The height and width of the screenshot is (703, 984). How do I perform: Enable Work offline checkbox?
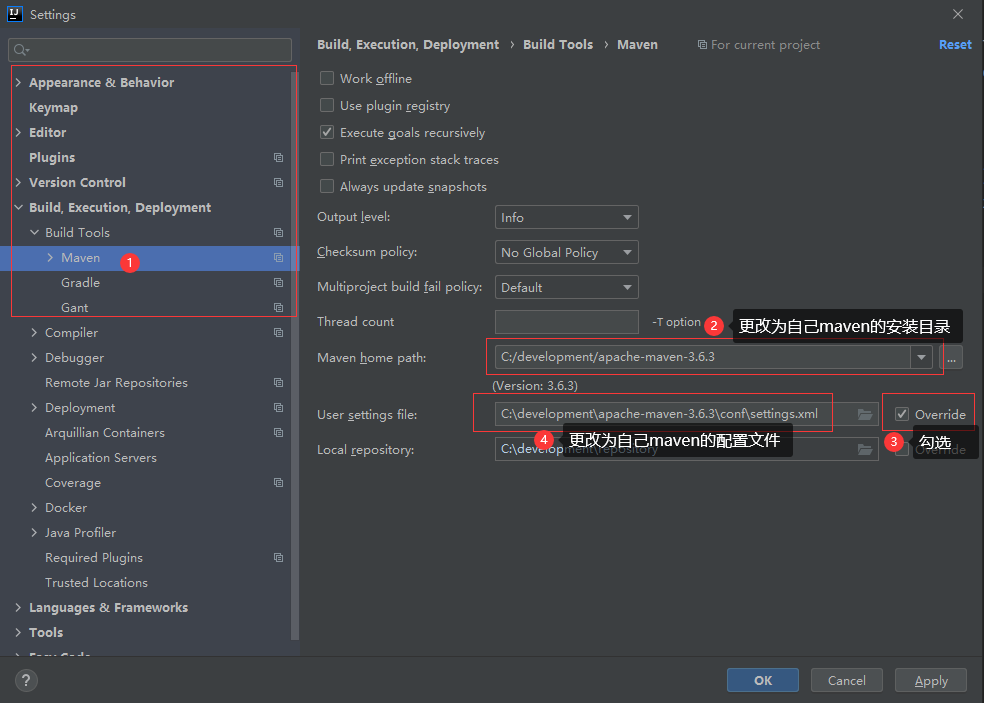coord(327,78)
